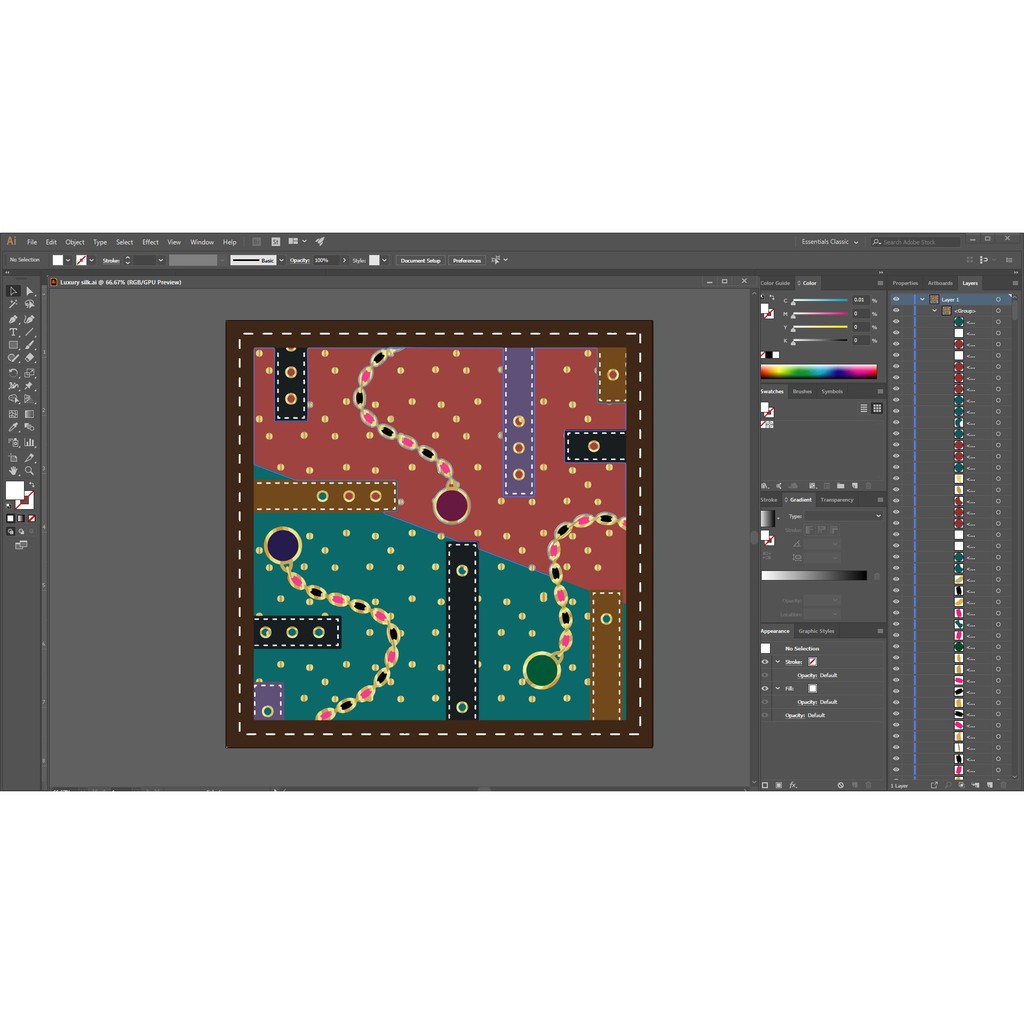
Task: Hide Layer 1 using its eye icon
Action: pos(896,299)
